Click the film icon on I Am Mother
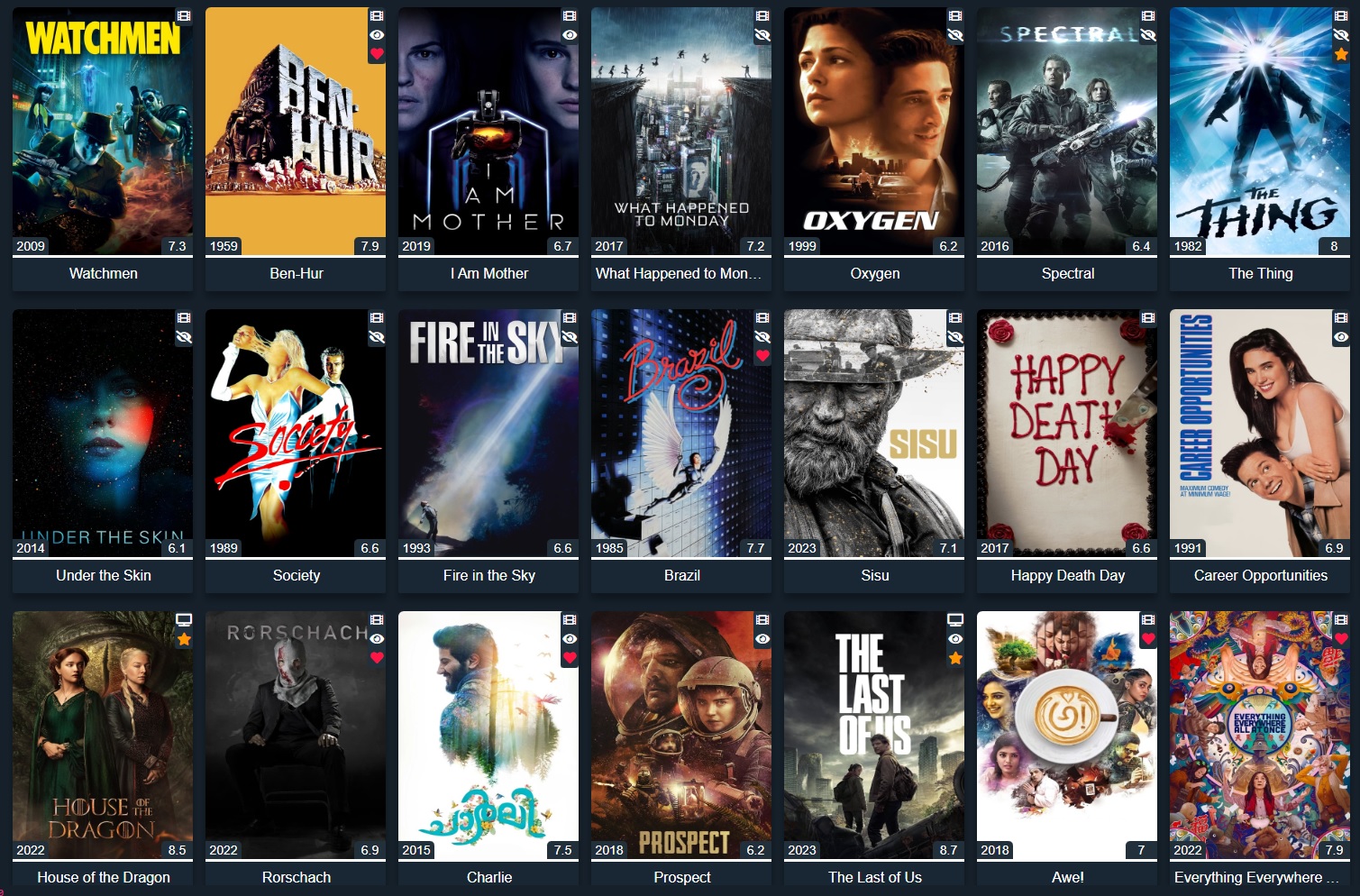The width and height of the screenshot is (1360, 896). [x=570, y=16]
